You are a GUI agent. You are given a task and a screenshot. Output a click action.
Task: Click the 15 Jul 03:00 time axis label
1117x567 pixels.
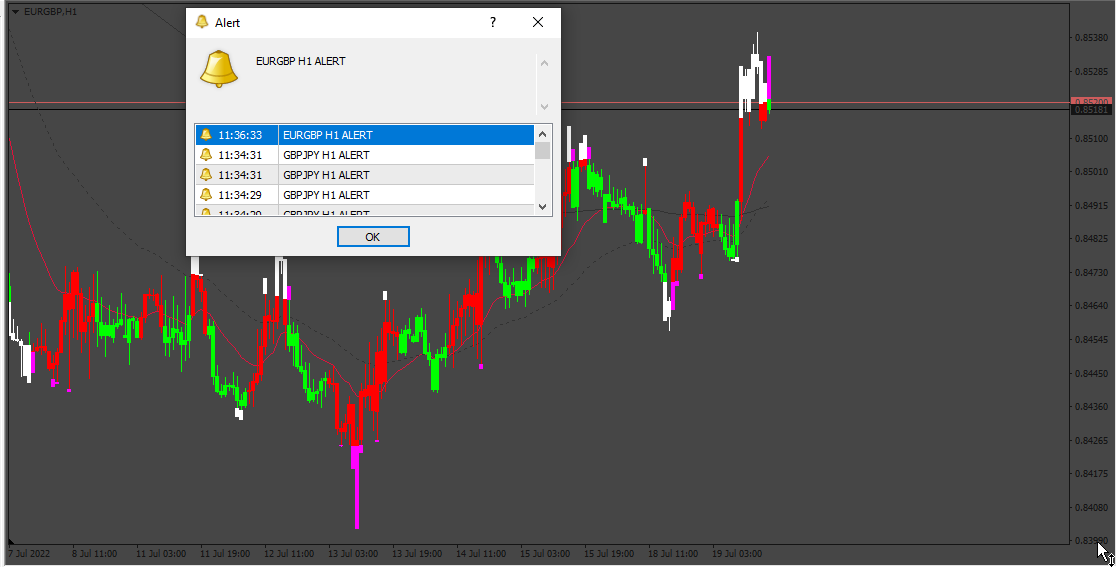(x=545, y=553)
